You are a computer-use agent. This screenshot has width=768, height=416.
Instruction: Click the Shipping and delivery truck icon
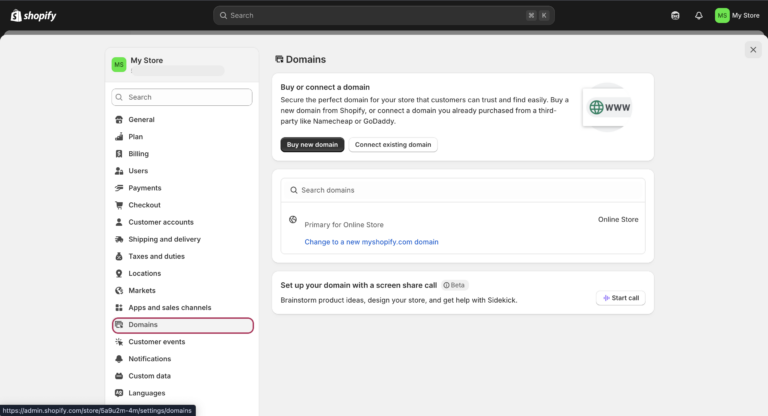pyautogui.click(x=119, y=239)
